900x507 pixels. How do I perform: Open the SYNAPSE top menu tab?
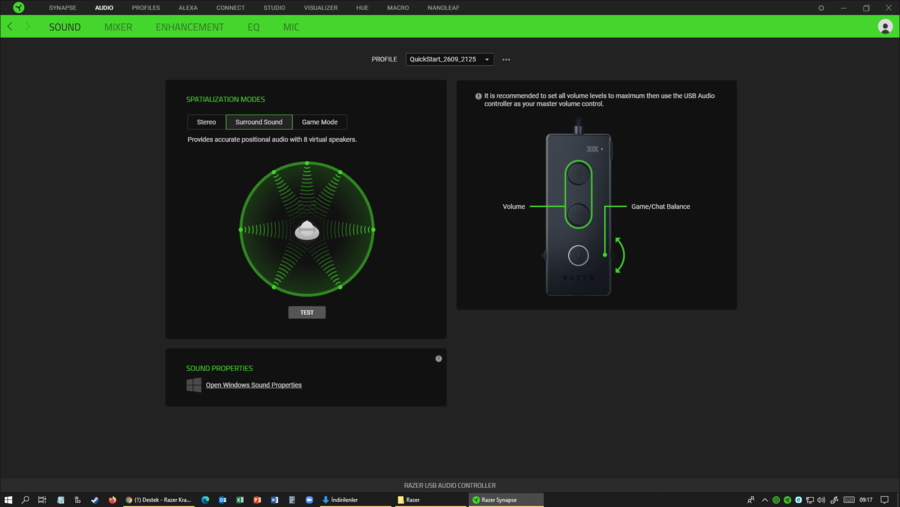63,8
